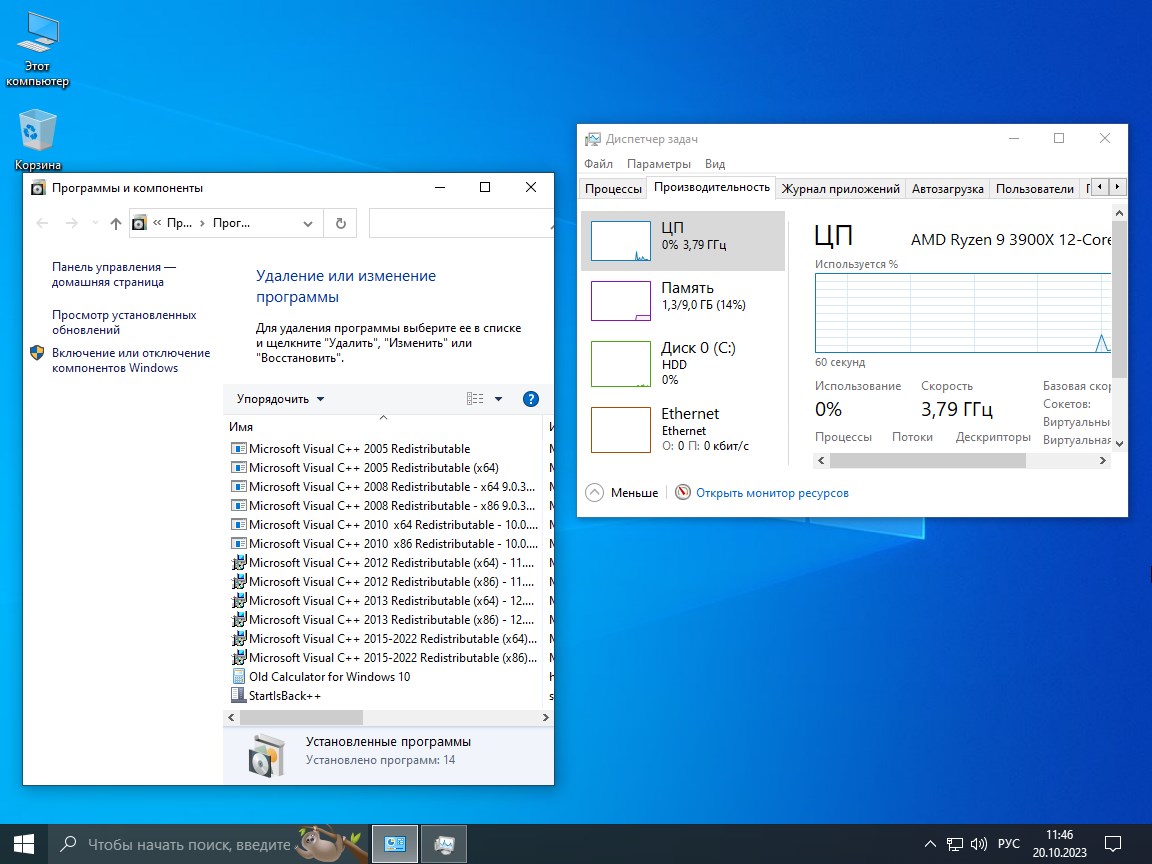This screenshot has width=1152, height=864.
Task: Select the Memory performance graph thumbnail
Action: [x=621, y=301]
